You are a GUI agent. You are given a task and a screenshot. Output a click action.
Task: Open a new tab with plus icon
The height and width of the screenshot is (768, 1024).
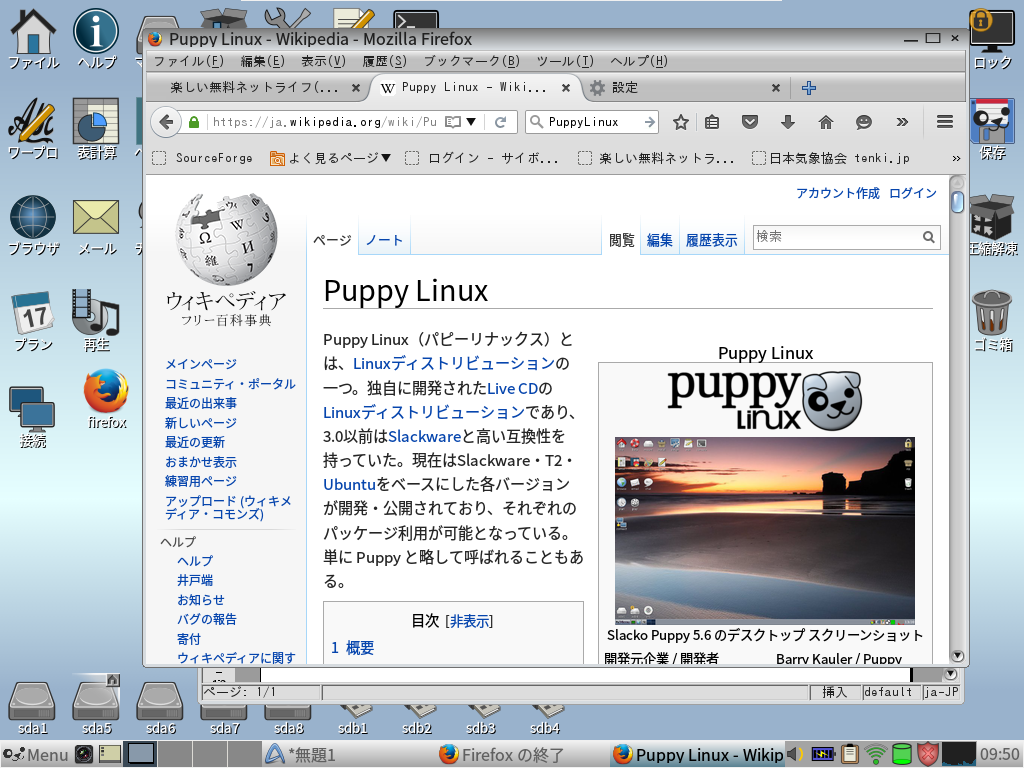(809, 88)
